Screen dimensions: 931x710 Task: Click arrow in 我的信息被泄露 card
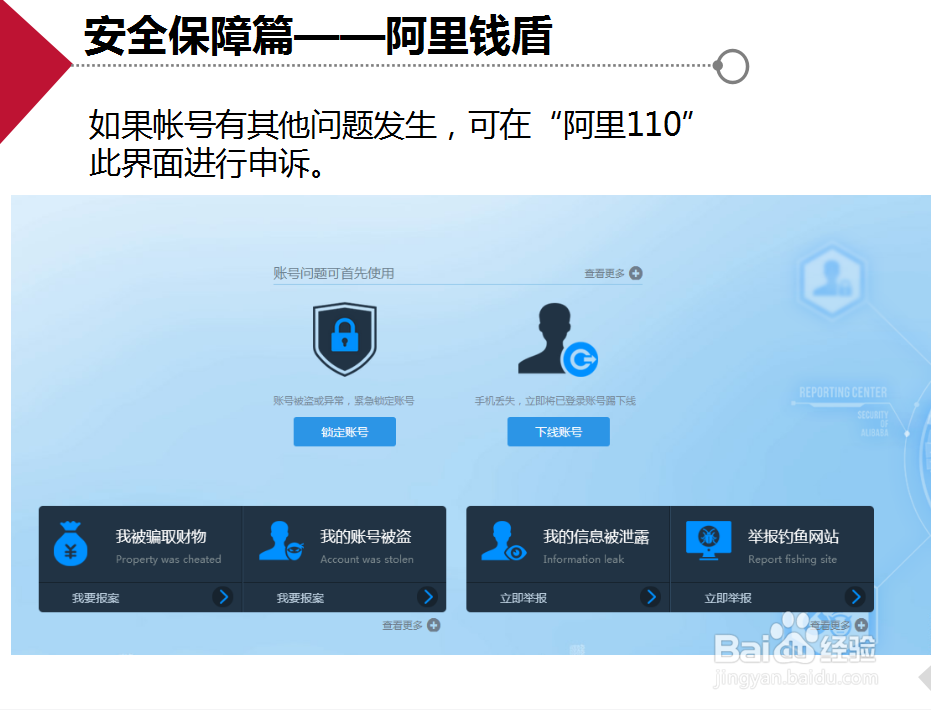coord(650,597)
